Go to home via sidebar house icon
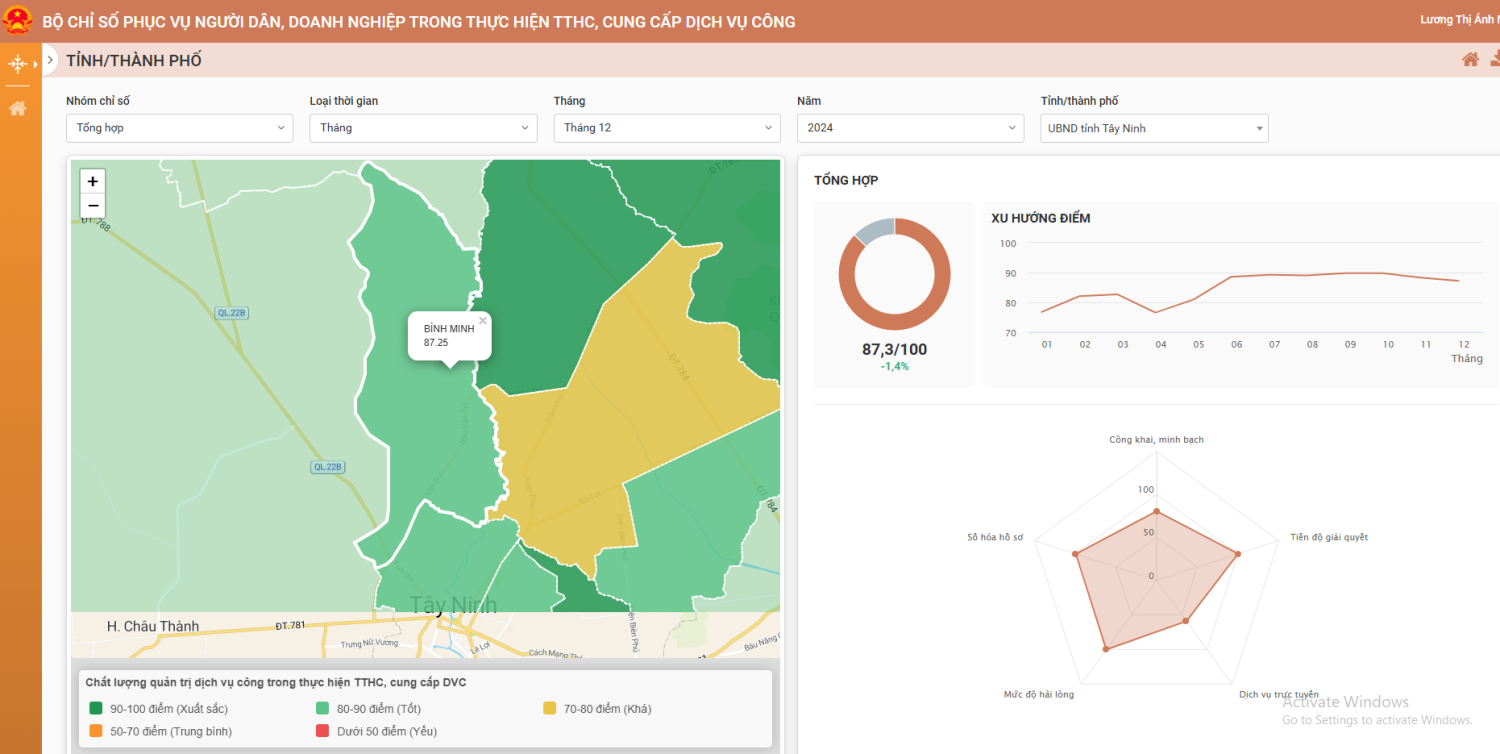This screenshot has width=1500, height=754. click(x=17, y=108)
